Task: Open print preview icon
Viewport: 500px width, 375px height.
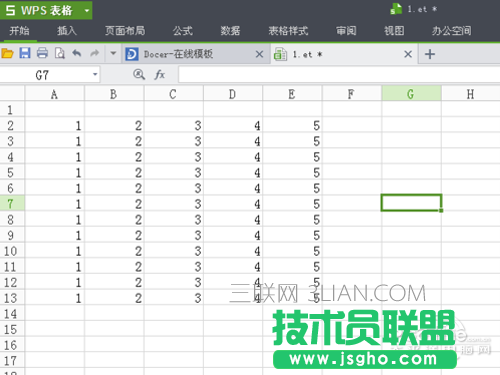Action: [60, 53]
